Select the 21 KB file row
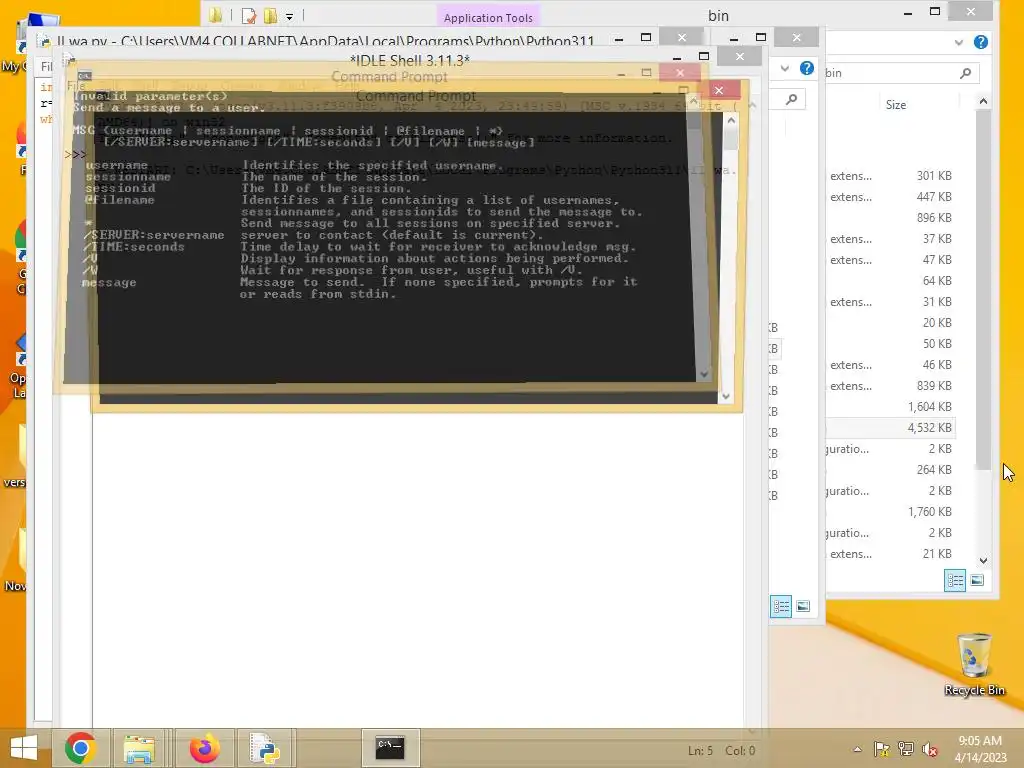This screenshot has width=1024, height=768. click(x=891, y=554)
